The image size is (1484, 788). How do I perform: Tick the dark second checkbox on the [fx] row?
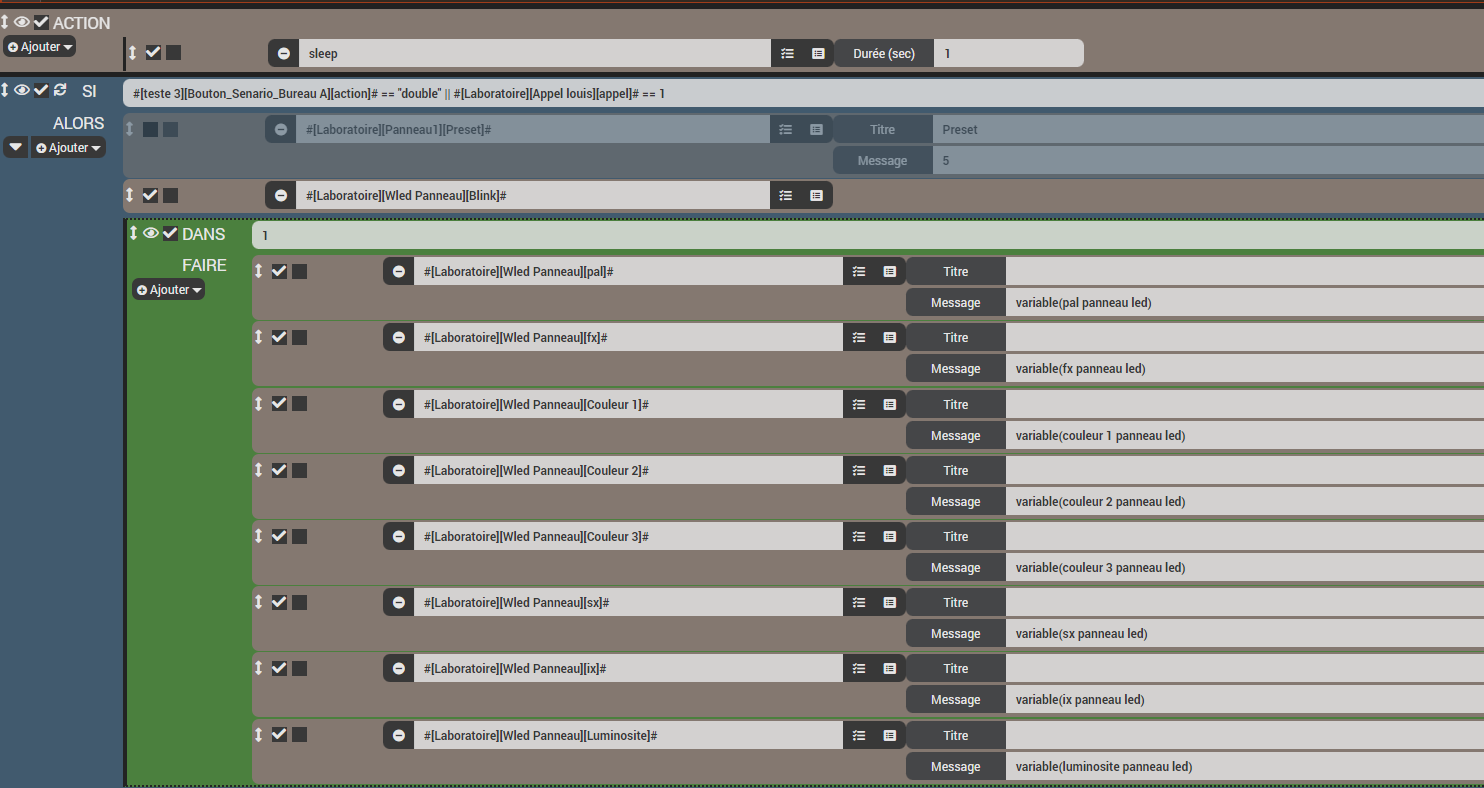click(x=299, y=337)
